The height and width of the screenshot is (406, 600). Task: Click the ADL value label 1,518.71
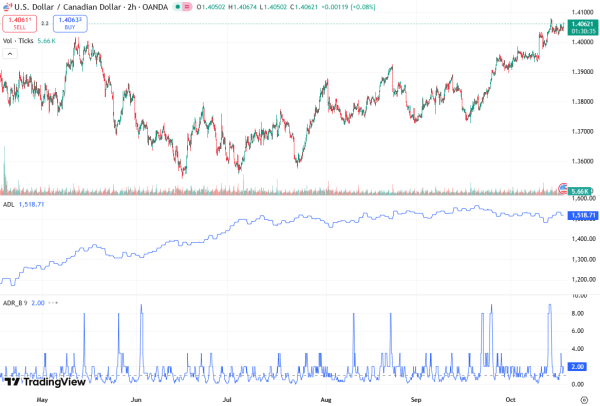[582, 215]
